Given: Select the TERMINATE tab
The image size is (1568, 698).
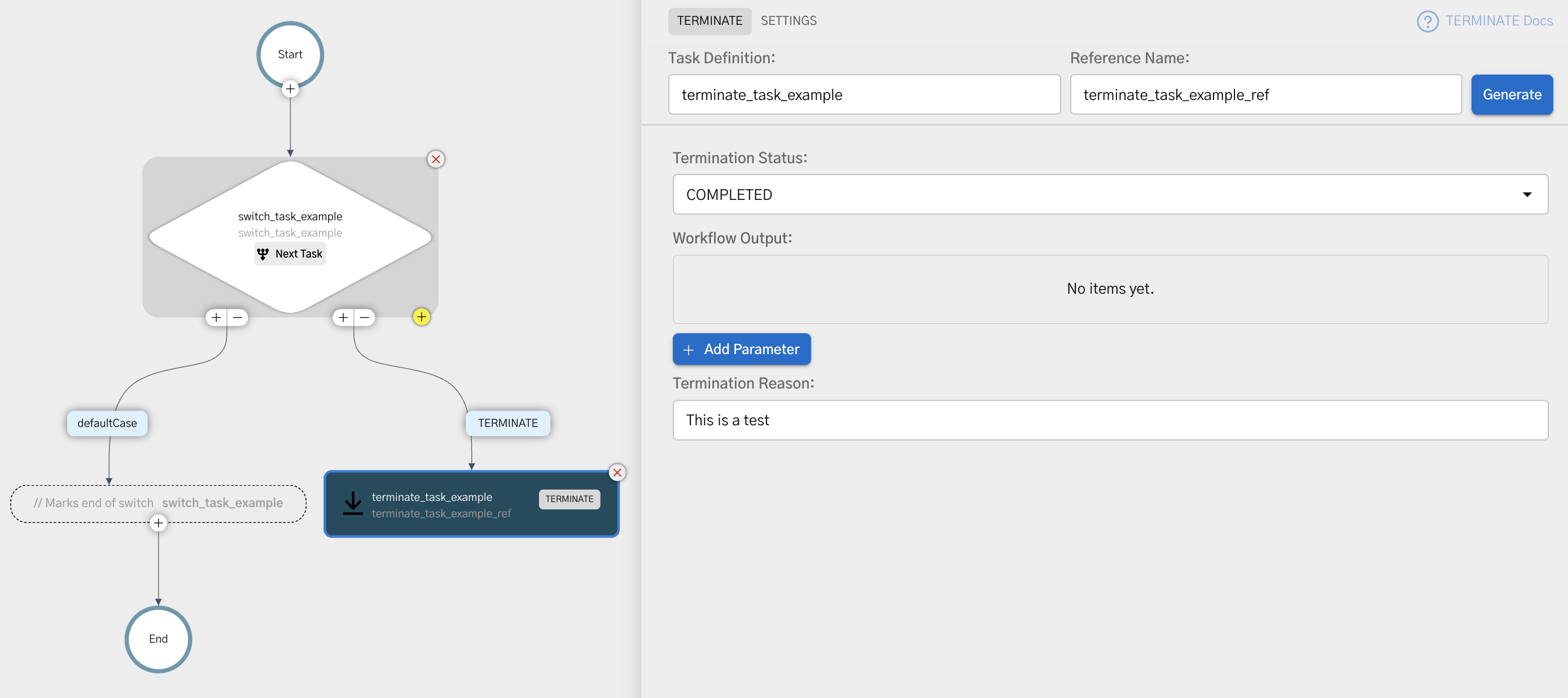Looking at the screenshot, I should pyautogui.click(x=709, y=20).
